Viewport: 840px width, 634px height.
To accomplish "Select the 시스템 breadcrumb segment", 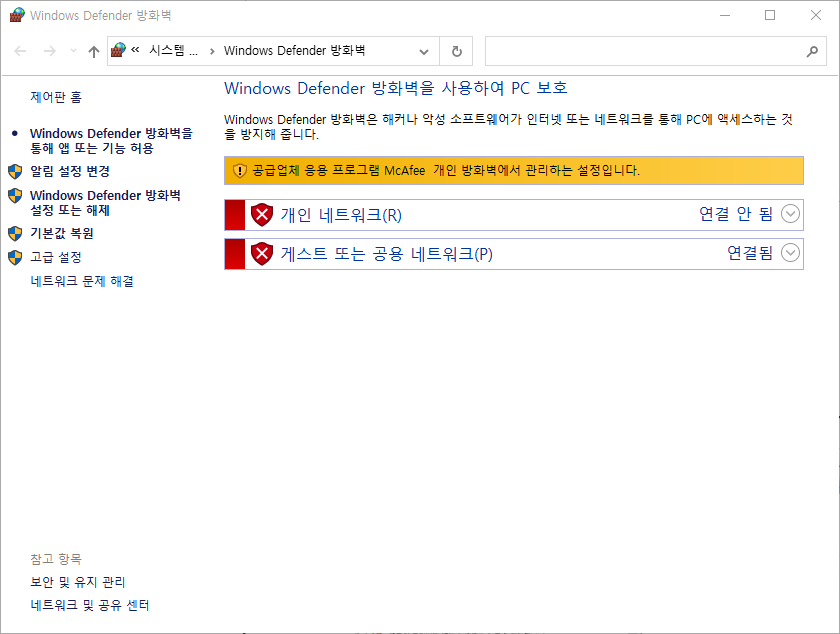I will (x=173, y=50).
